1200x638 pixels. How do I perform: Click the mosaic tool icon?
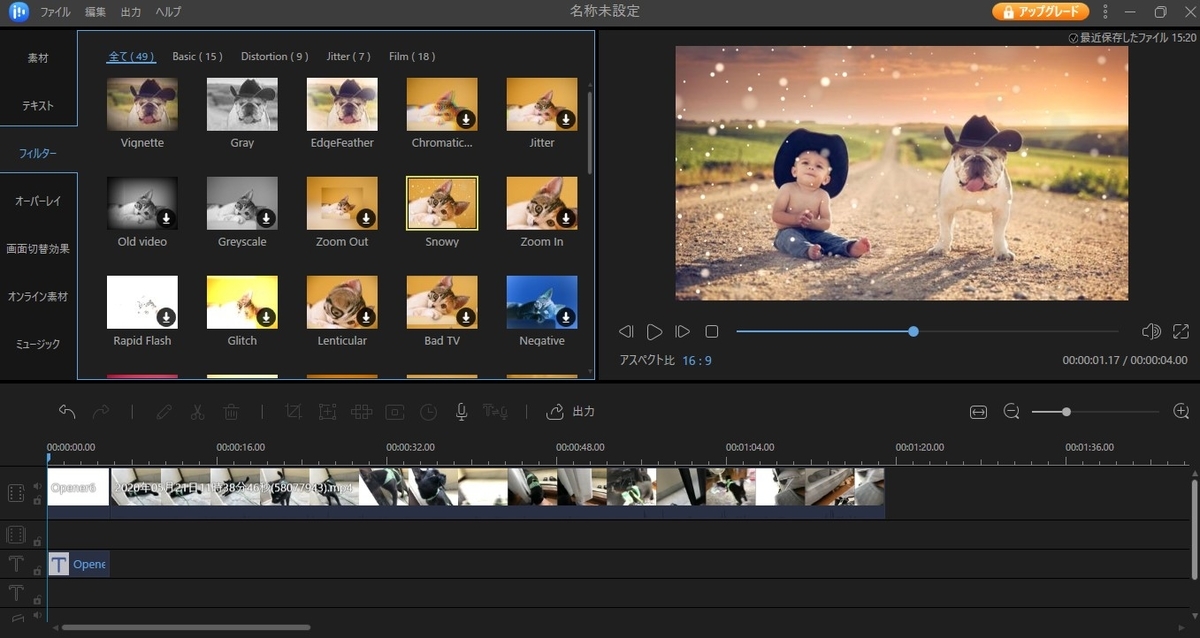(x=361, y=411)
